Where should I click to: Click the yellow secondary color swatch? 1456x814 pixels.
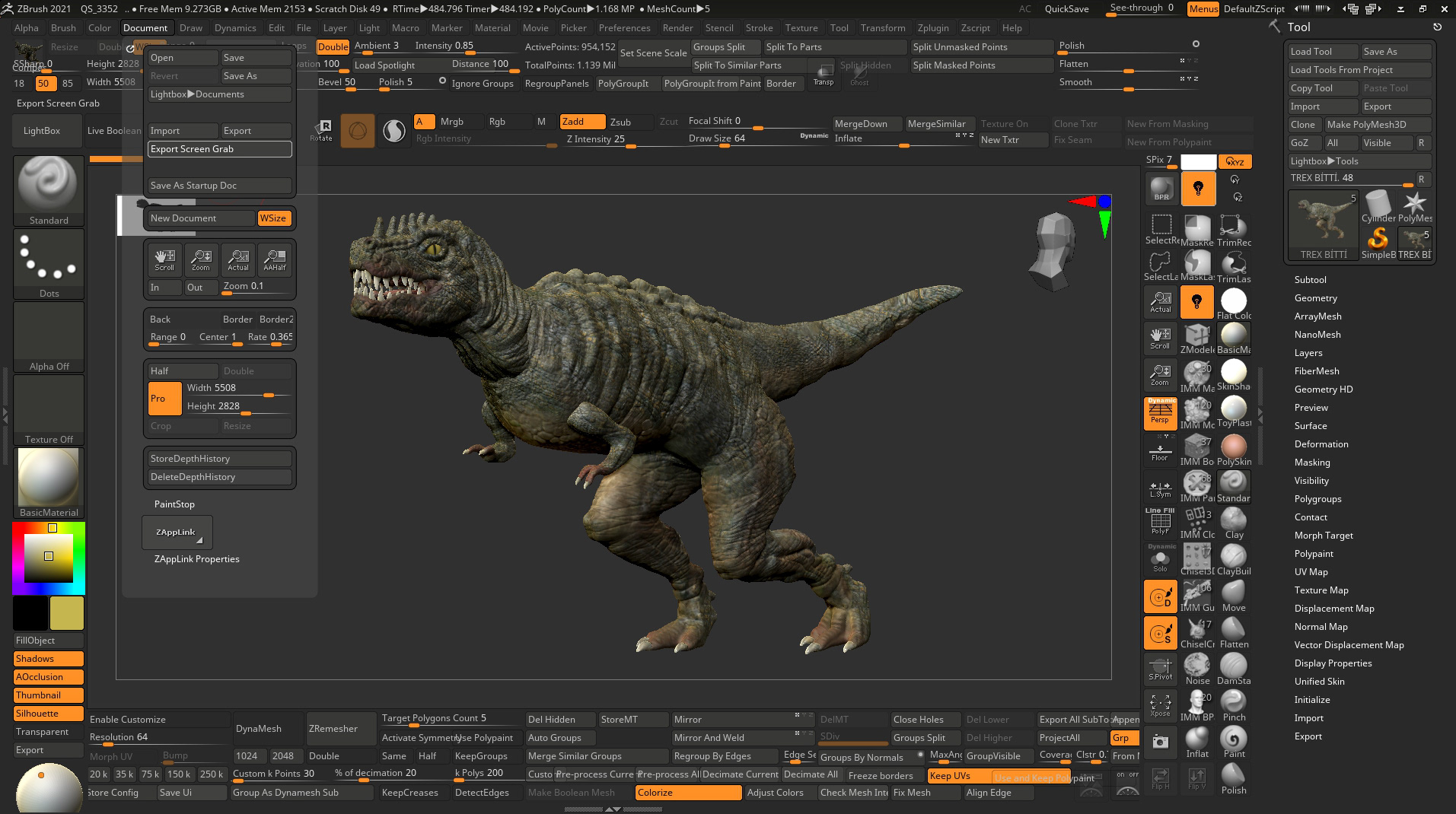[67, 613]
